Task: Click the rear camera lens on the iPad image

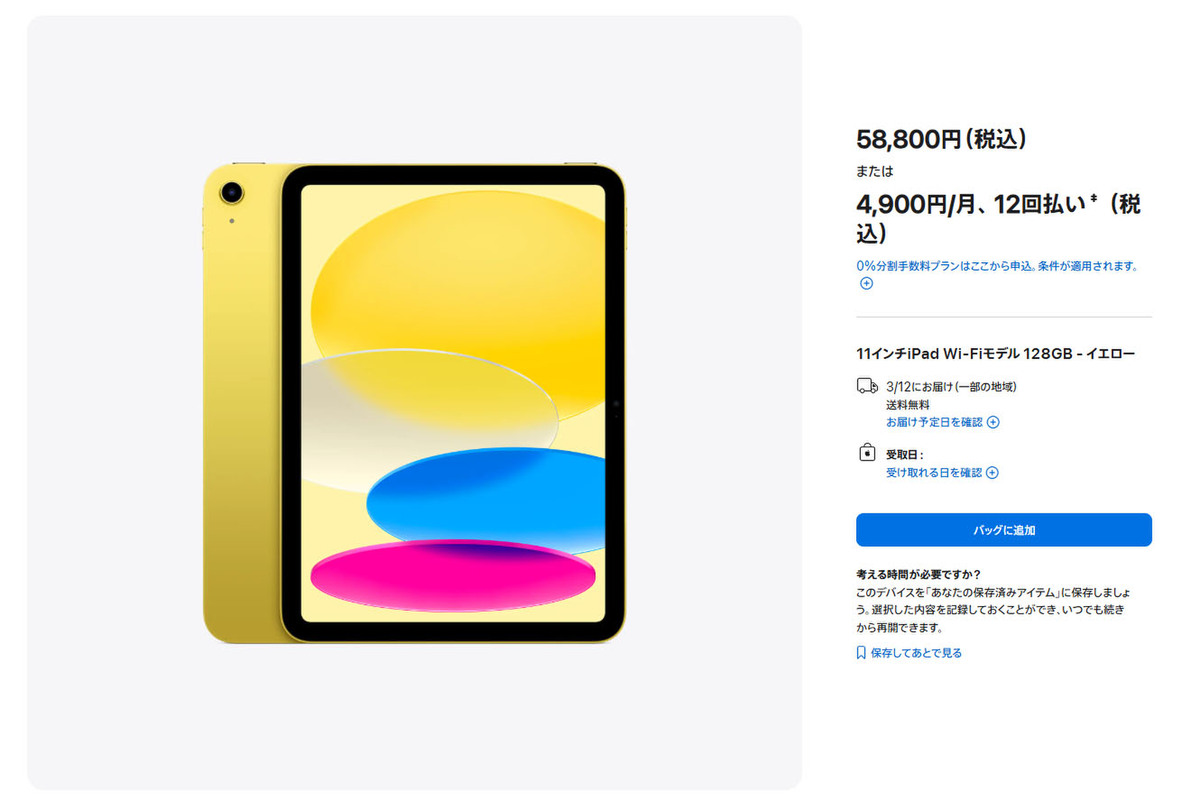Action: tap(232, 191)
